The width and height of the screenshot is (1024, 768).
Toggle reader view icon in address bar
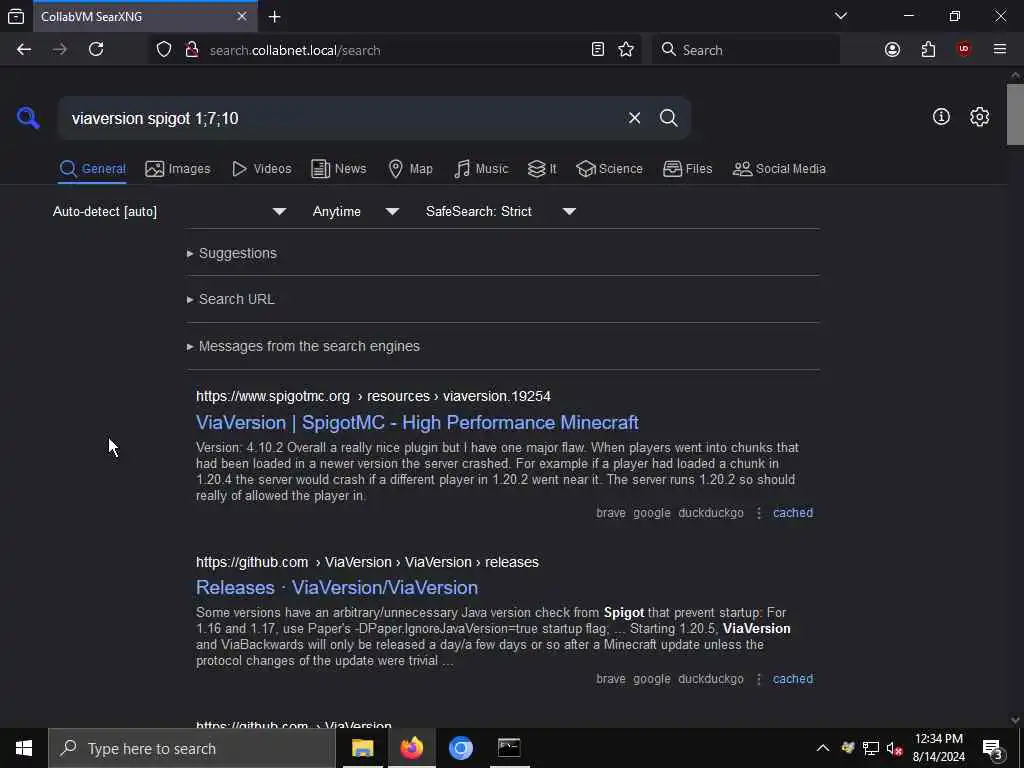pyautogui.click(x=598, y=50)
